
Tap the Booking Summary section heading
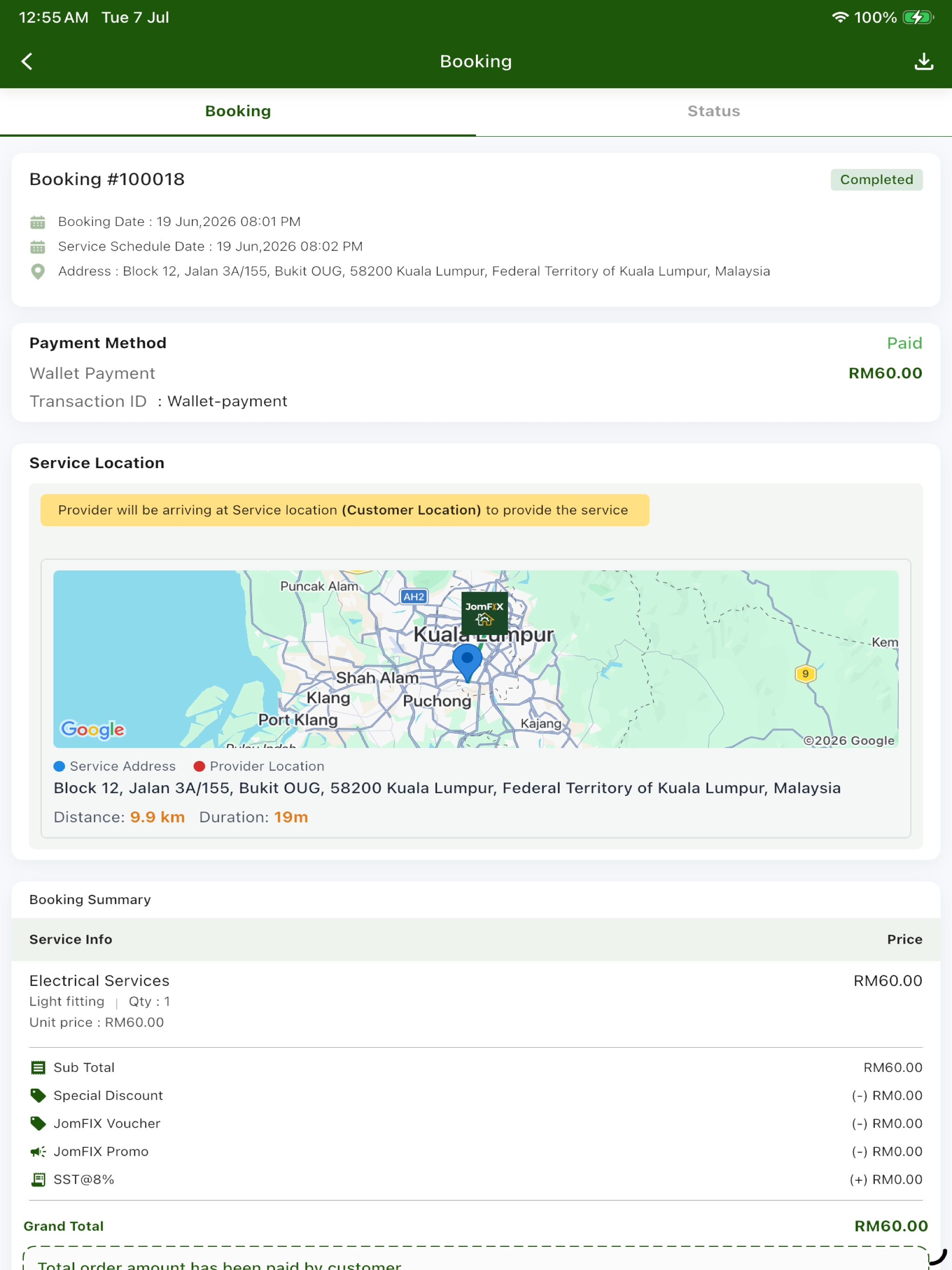point(90,900)
